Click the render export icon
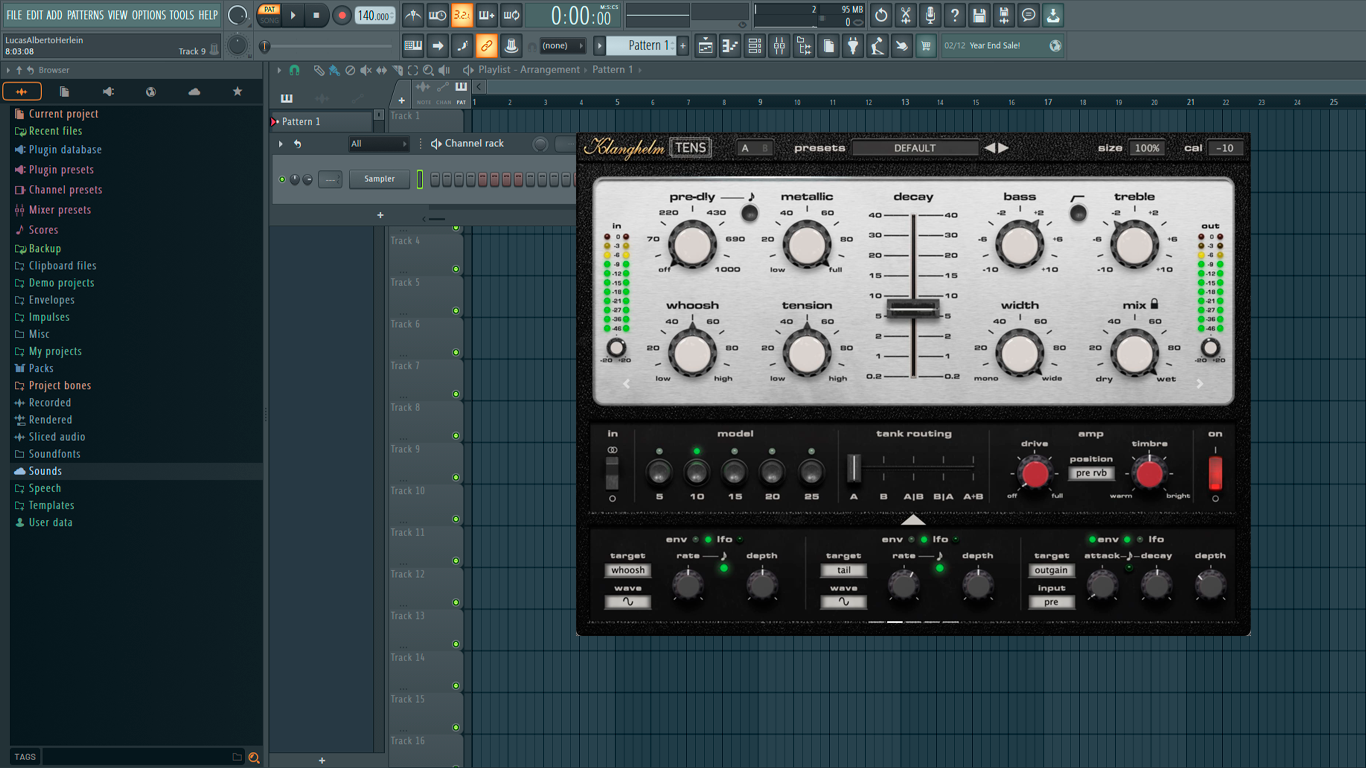 1004,15
